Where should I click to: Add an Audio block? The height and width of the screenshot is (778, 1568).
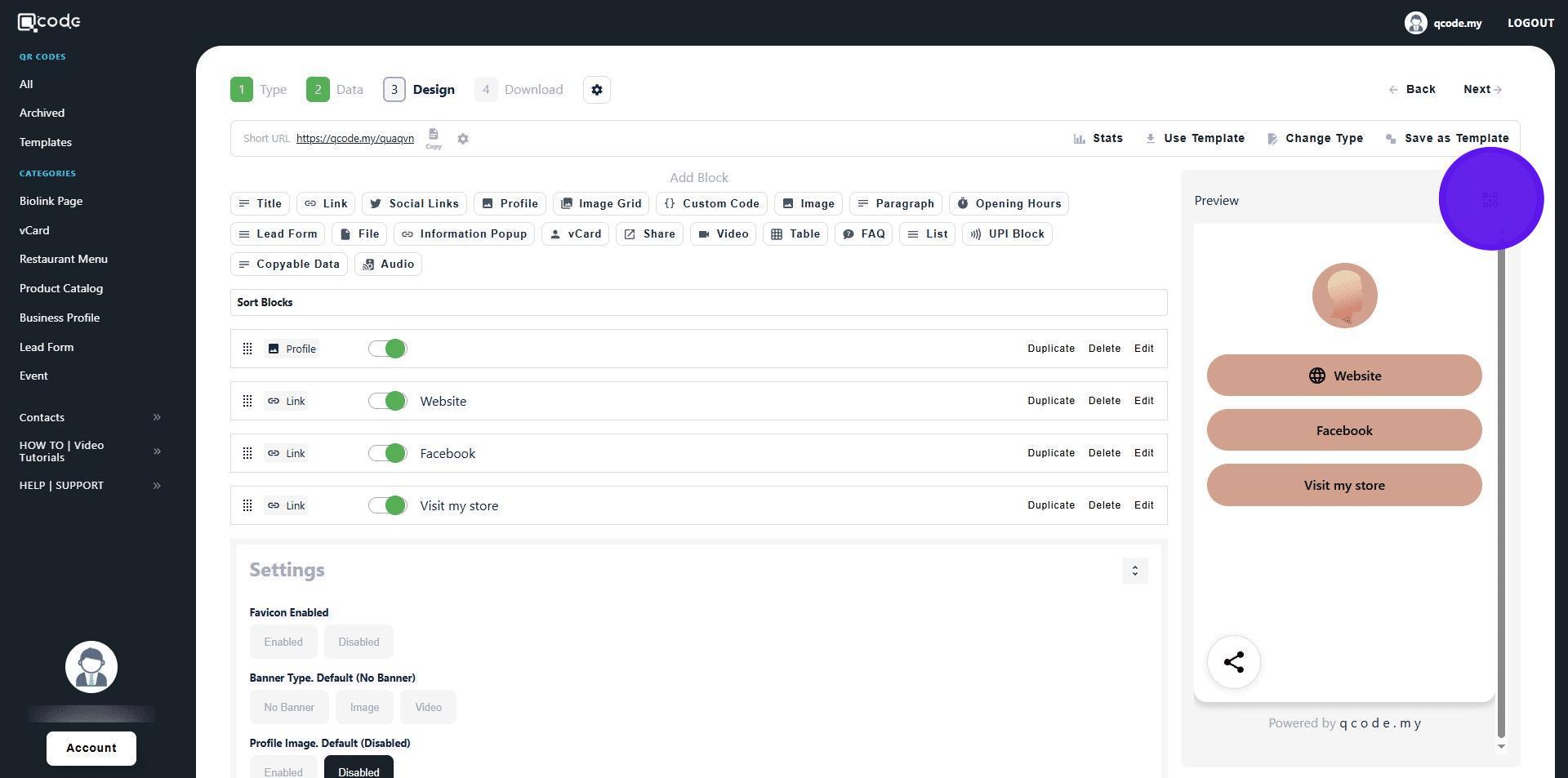(x=388, y=265)
